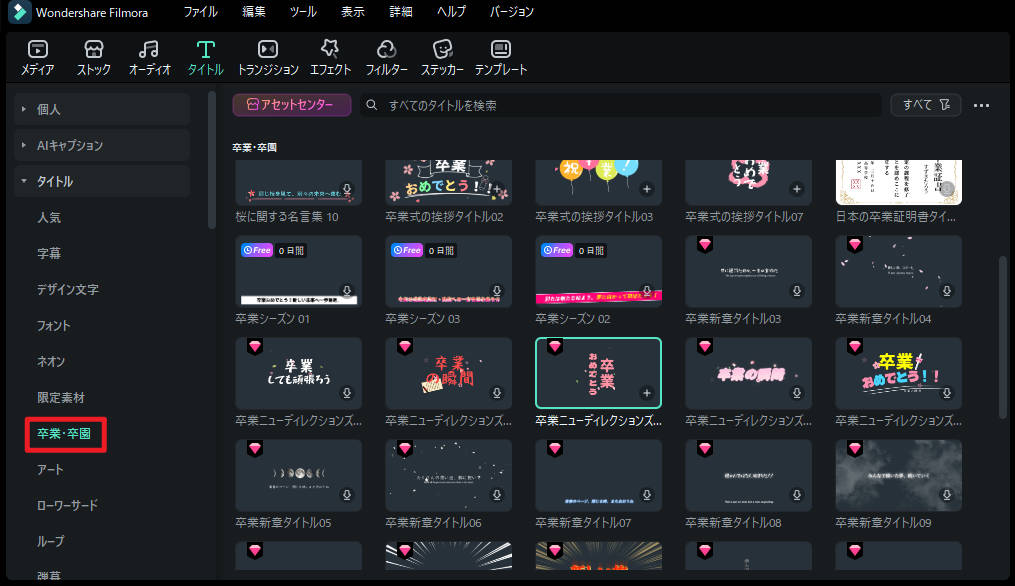This screenshot has width=1015, height=586.
Task: Collapse the タイトル category tree
Action: pyautogui.click(x=24, y=181)
